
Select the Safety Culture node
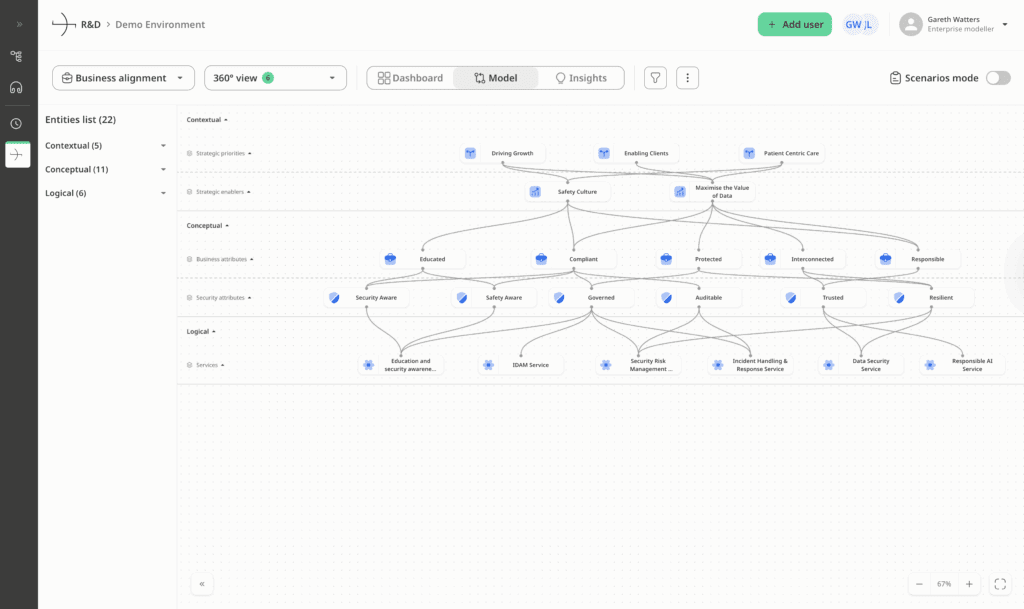(568, 192)
